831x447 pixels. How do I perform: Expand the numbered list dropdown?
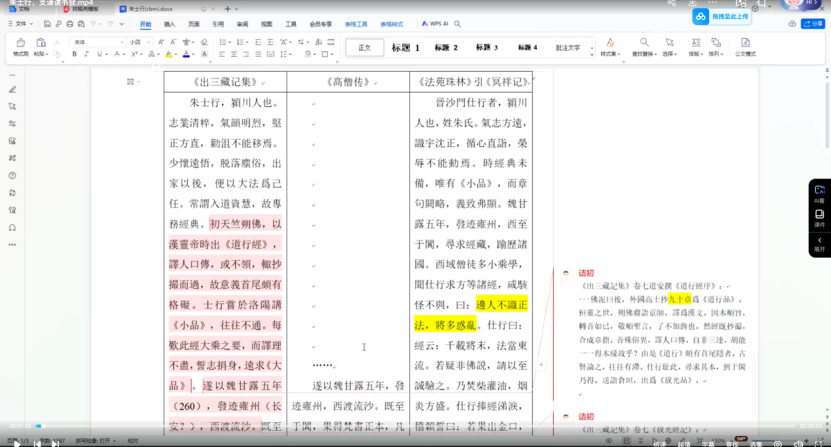[x=247, y=42]
